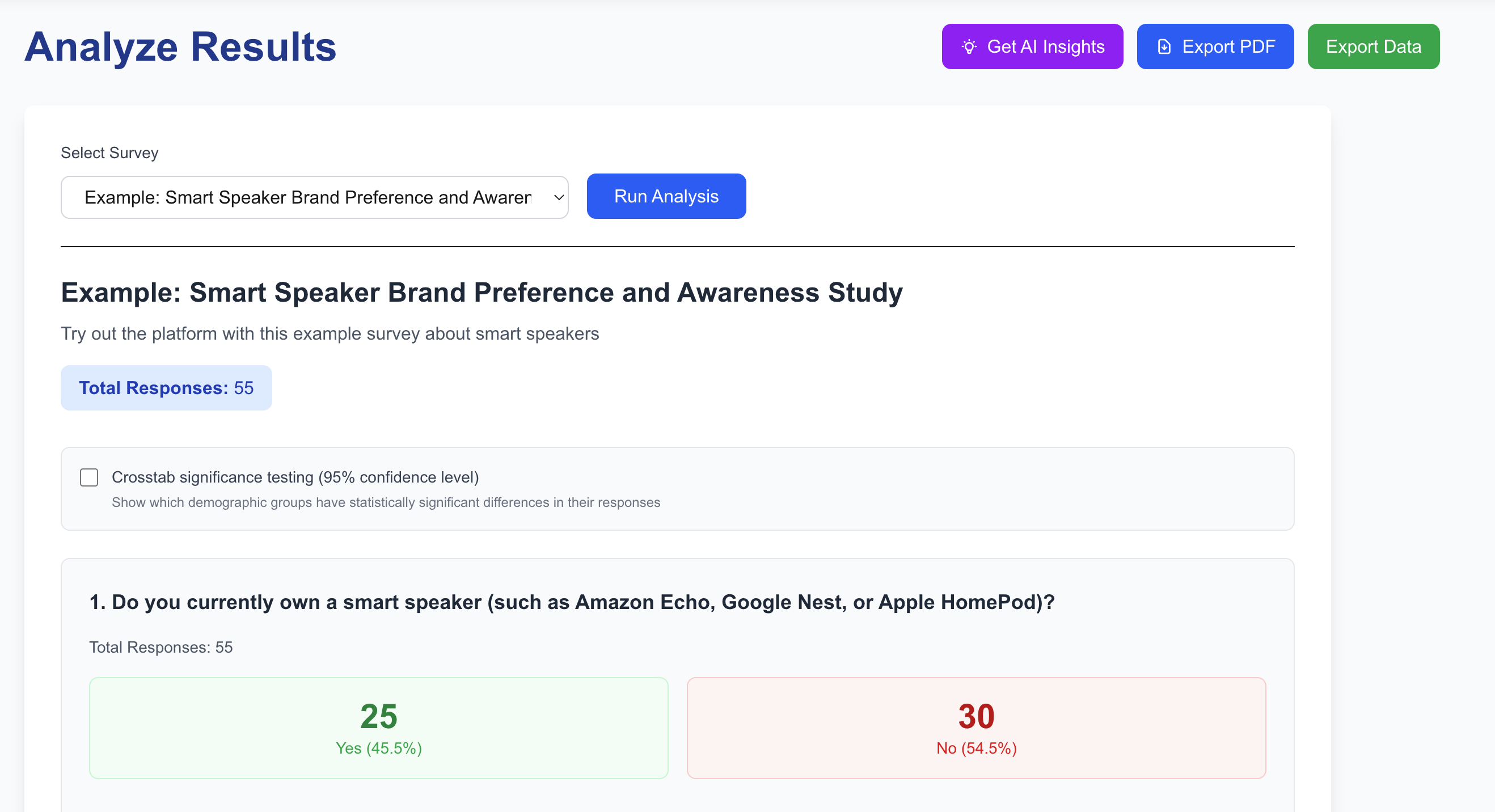Viewport: 1495px width, 812px height.
Task: Click the survey title heading
Action: [480, 292]
